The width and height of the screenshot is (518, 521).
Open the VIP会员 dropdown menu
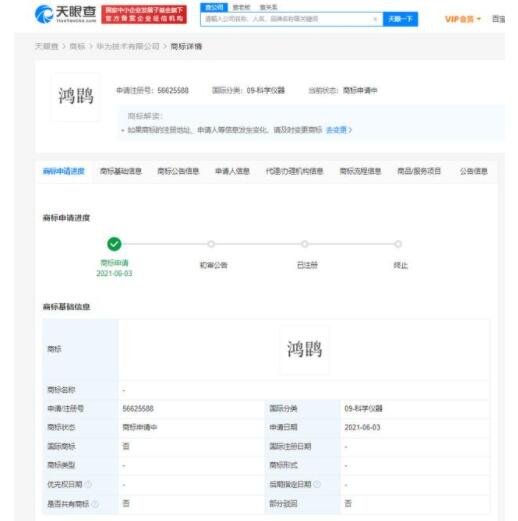tap(463, 19)
